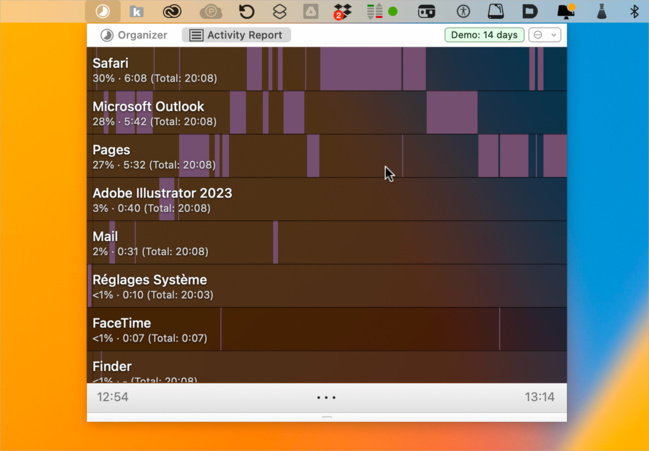Click the 'Demo: 14 days' button
Screen dimensions: 649x451
tap(484, 35)
